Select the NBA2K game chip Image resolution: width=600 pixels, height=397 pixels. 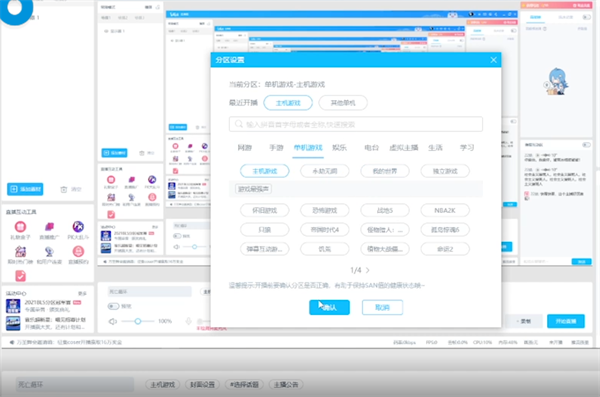pos(445,210)
